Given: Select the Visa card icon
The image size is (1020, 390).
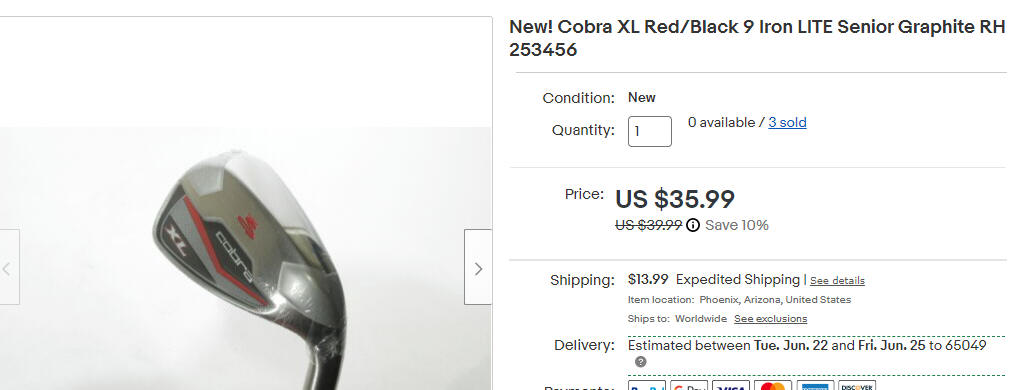Looking at the screenshot, I should 731,385.
